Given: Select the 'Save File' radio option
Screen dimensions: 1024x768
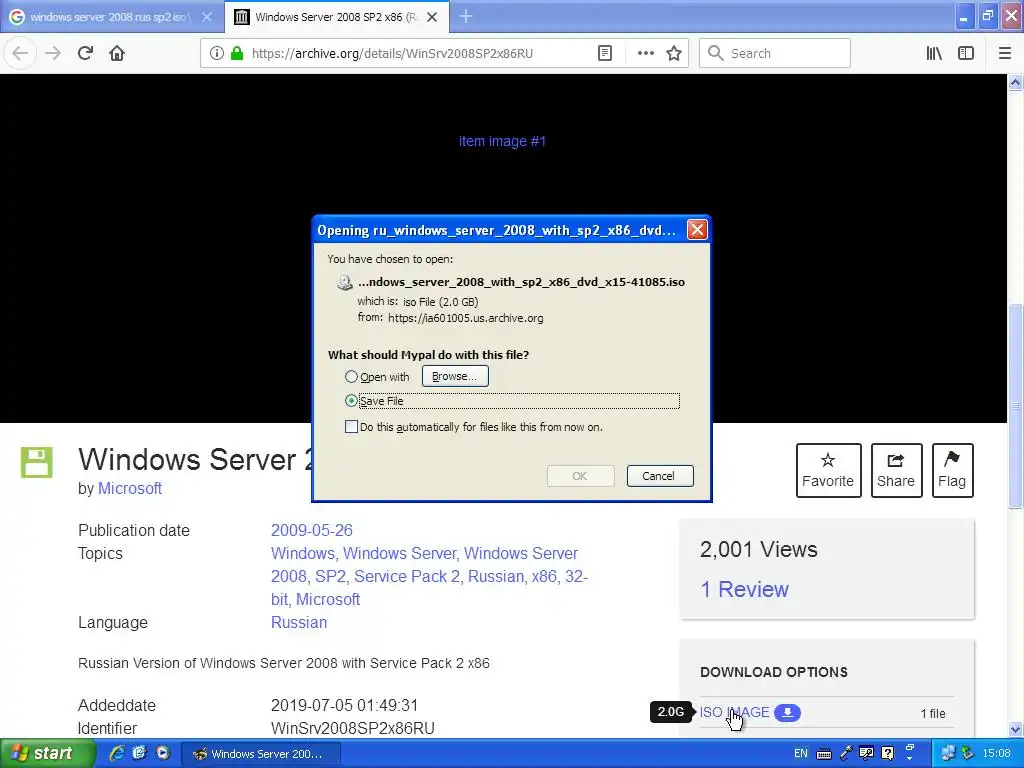Looking at the screenshot, I should (351, 401).
